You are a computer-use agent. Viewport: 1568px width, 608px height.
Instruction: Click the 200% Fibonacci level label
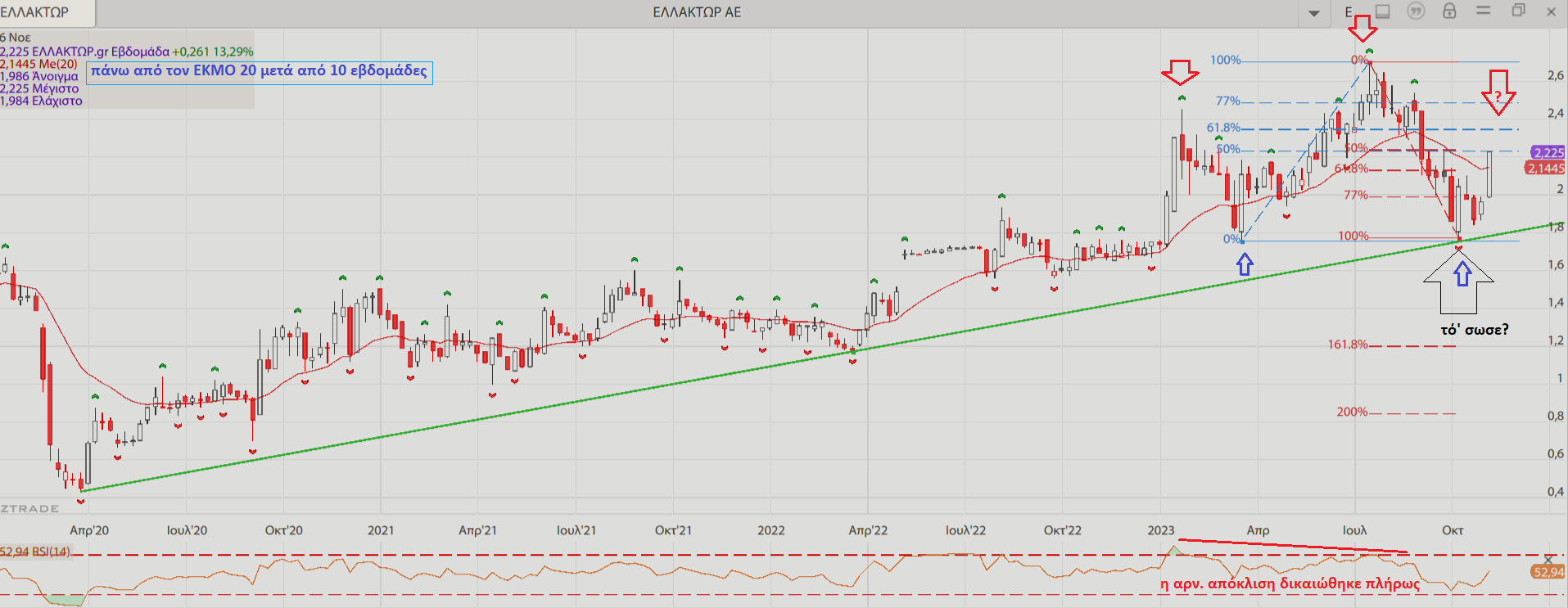(x=1352, y=412)
